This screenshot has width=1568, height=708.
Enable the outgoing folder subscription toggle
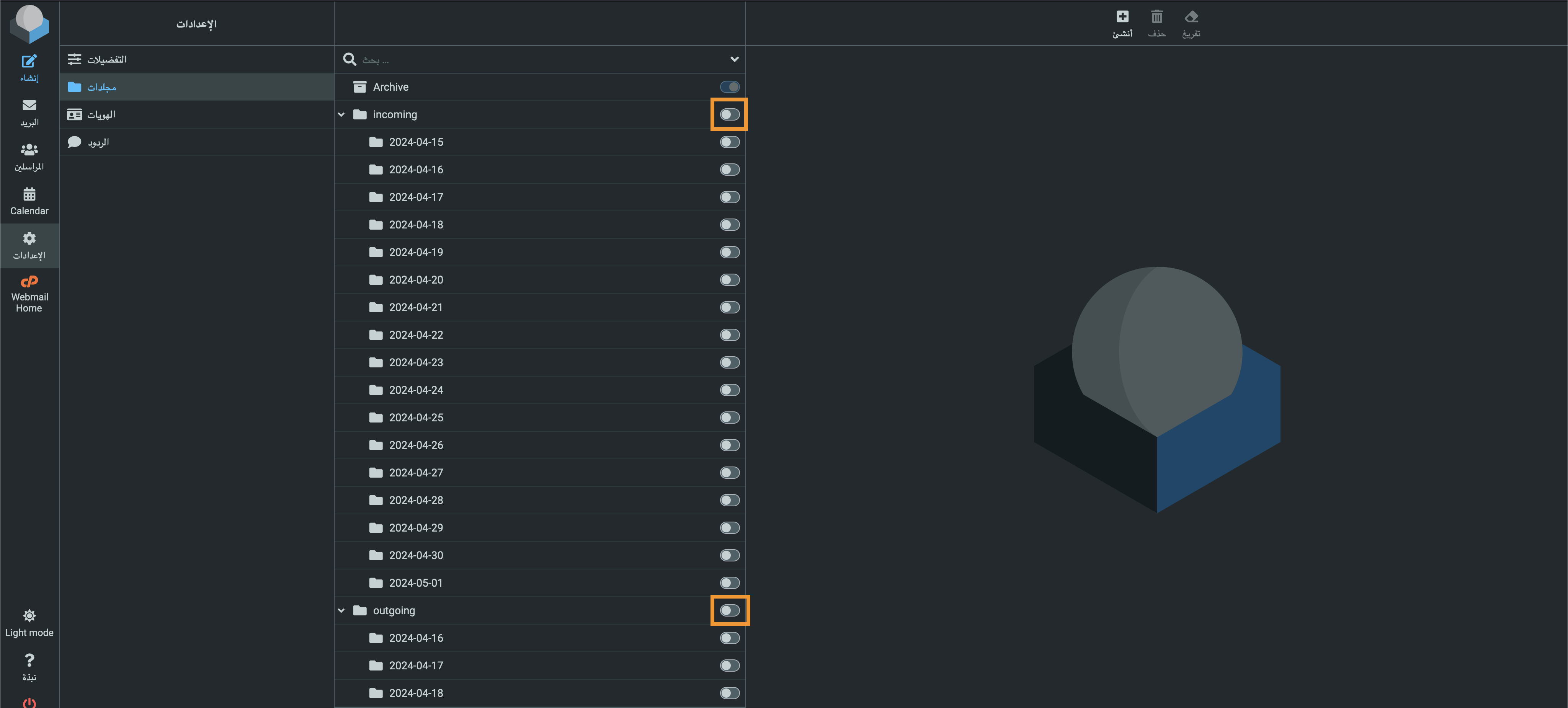click(x=729, y=610)
